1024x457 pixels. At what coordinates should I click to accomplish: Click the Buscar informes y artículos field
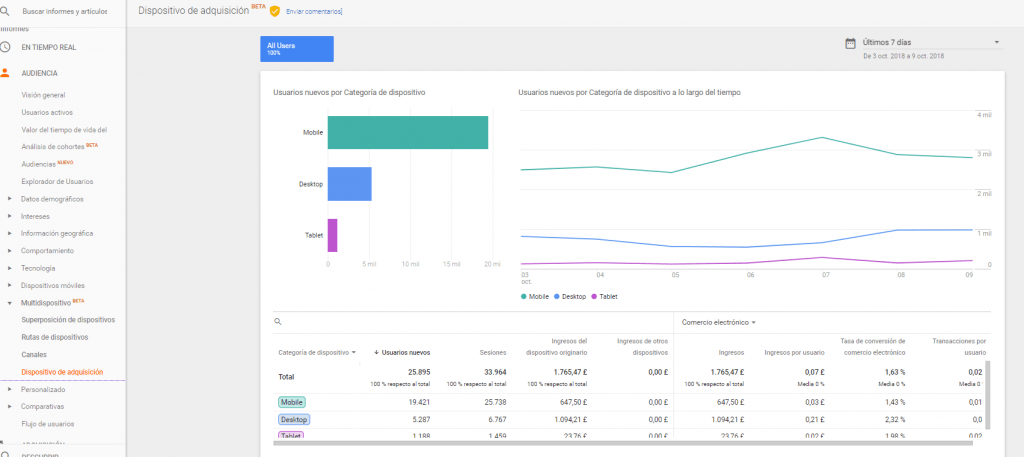coord(64,12)
